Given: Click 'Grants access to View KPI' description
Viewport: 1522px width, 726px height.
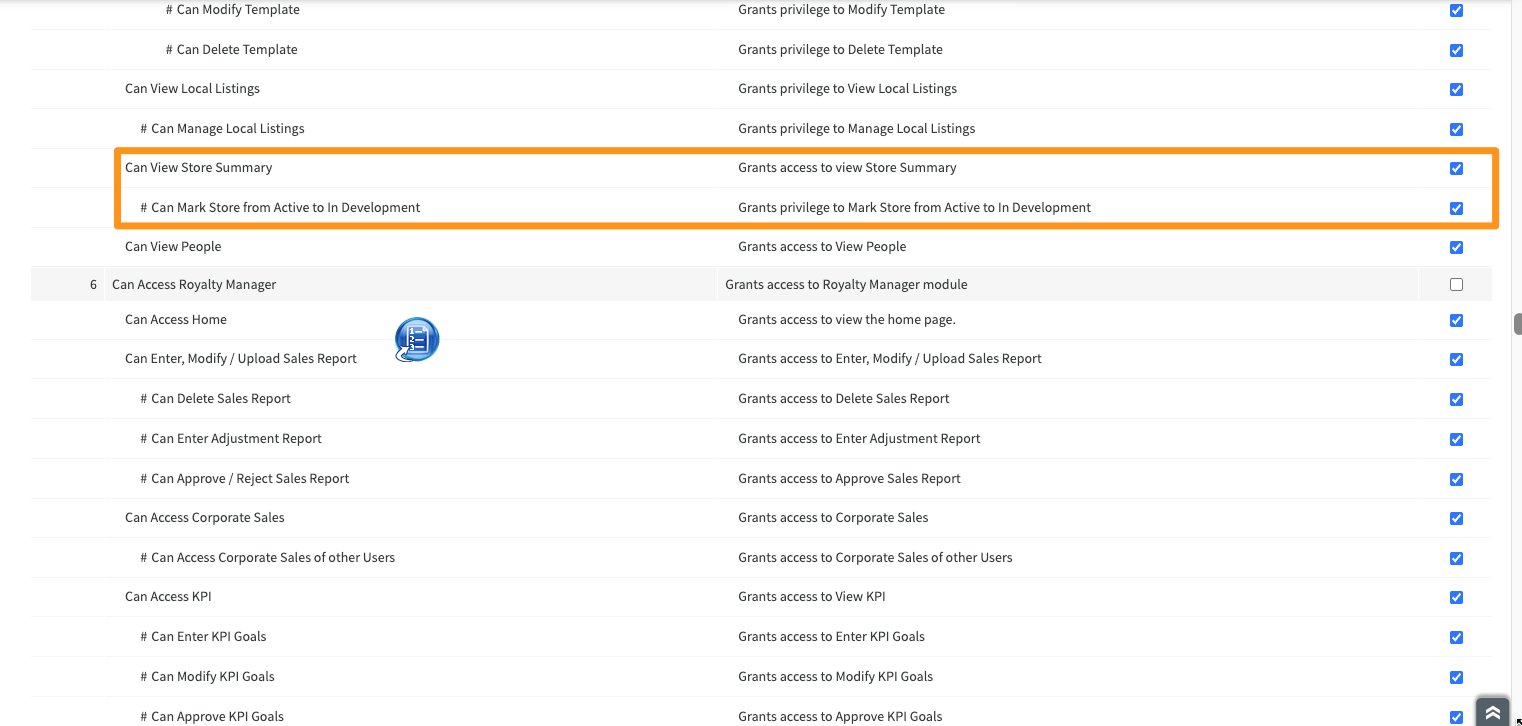Looking at the screenshot, I should point(812,597).
